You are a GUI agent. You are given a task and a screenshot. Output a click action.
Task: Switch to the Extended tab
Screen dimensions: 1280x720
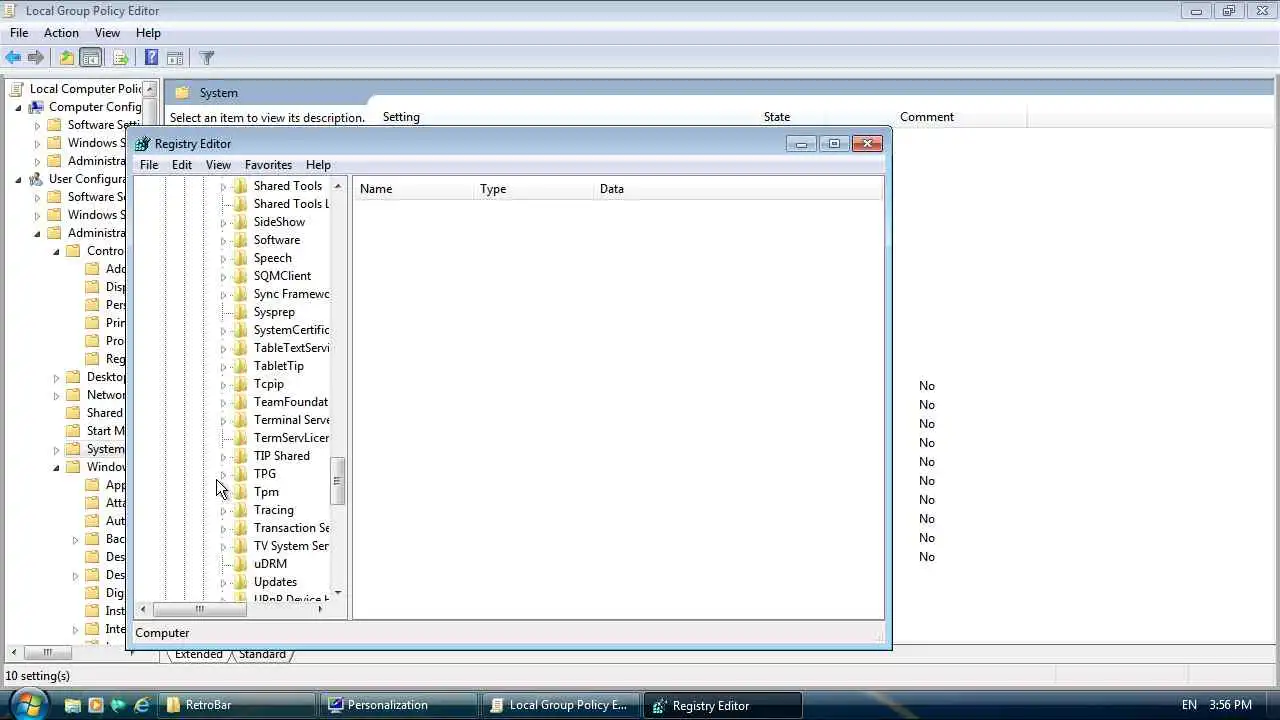click(x=199, y=654)
